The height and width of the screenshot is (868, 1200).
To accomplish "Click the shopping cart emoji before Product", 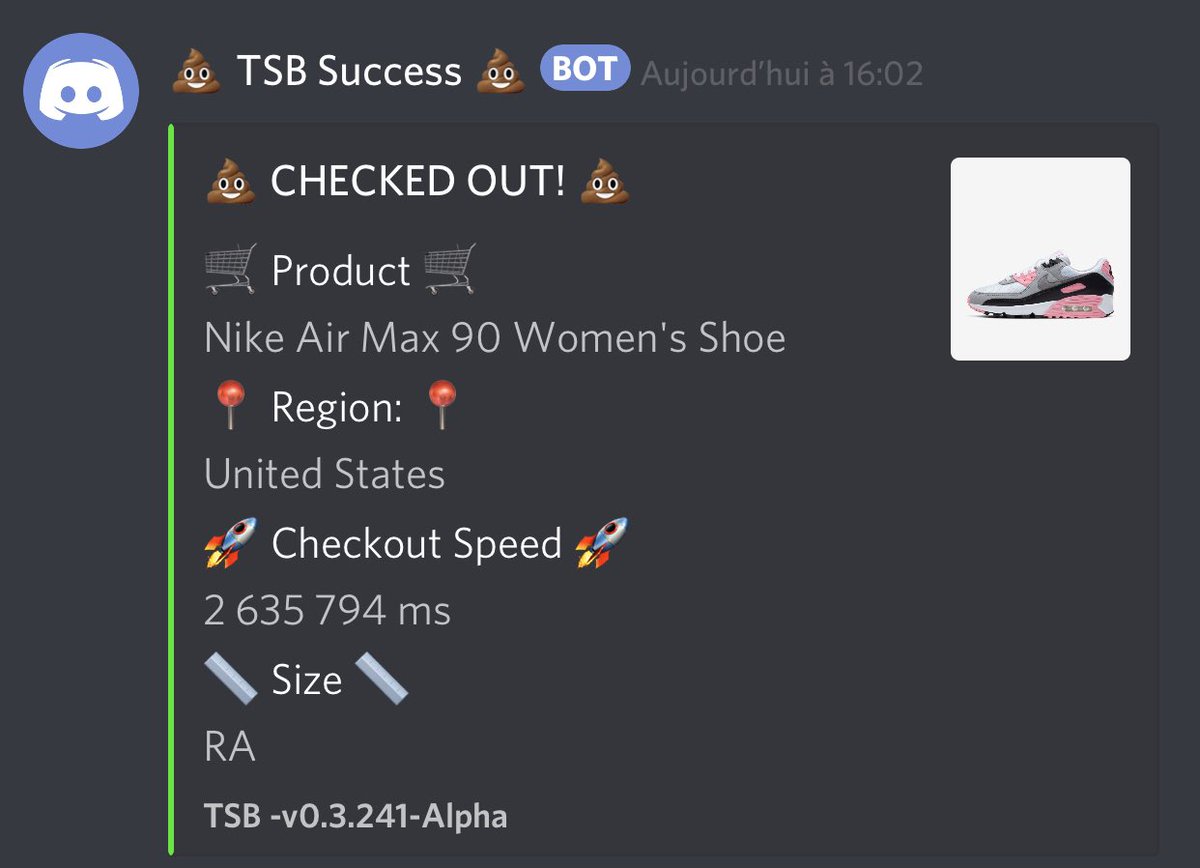I will pyautogui.click(x=230, y=271).
